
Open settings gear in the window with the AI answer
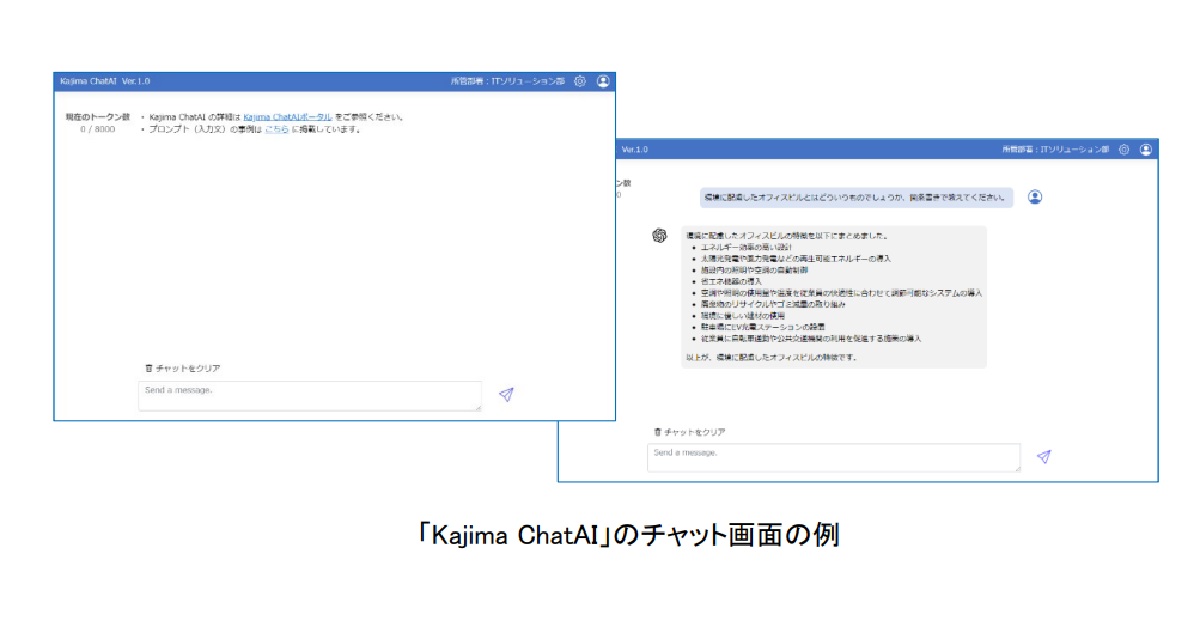pyautogui.click(x=1124, y=149)
